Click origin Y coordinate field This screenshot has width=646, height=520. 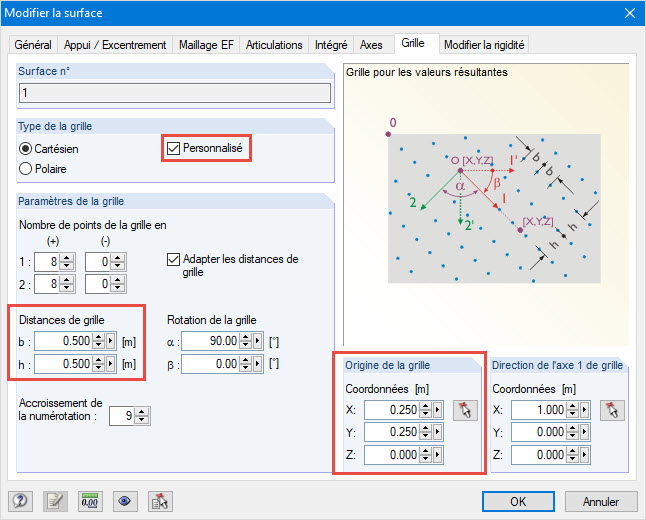coord(392,432)
